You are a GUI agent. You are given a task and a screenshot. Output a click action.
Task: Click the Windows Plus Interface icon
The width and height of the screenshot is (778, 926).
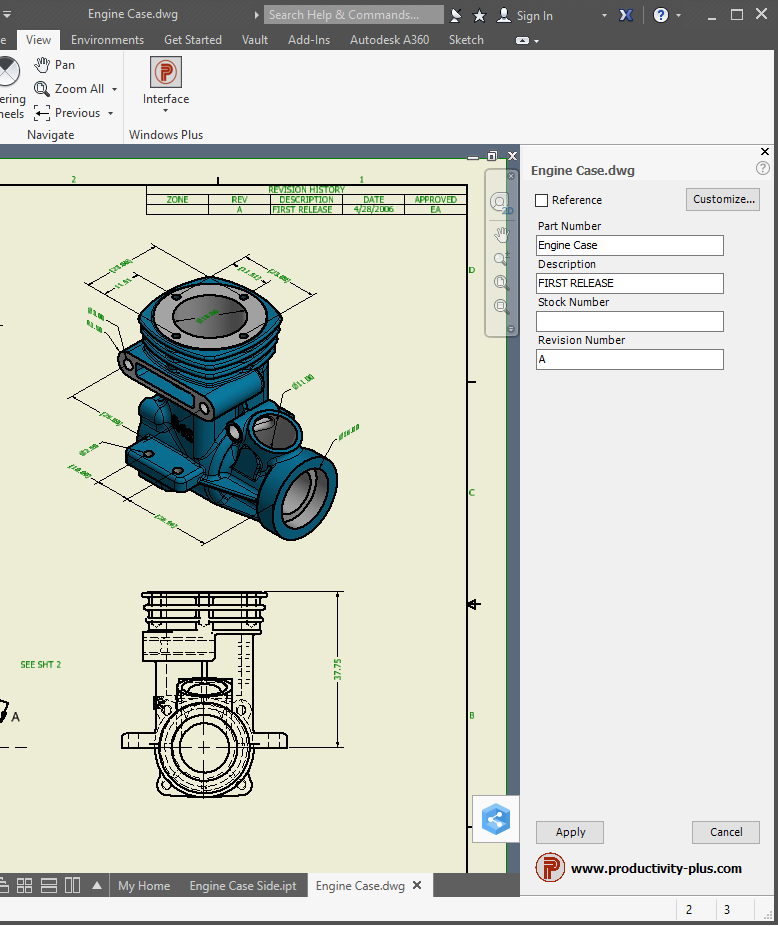pyautogui.click(x=166, y=72)
